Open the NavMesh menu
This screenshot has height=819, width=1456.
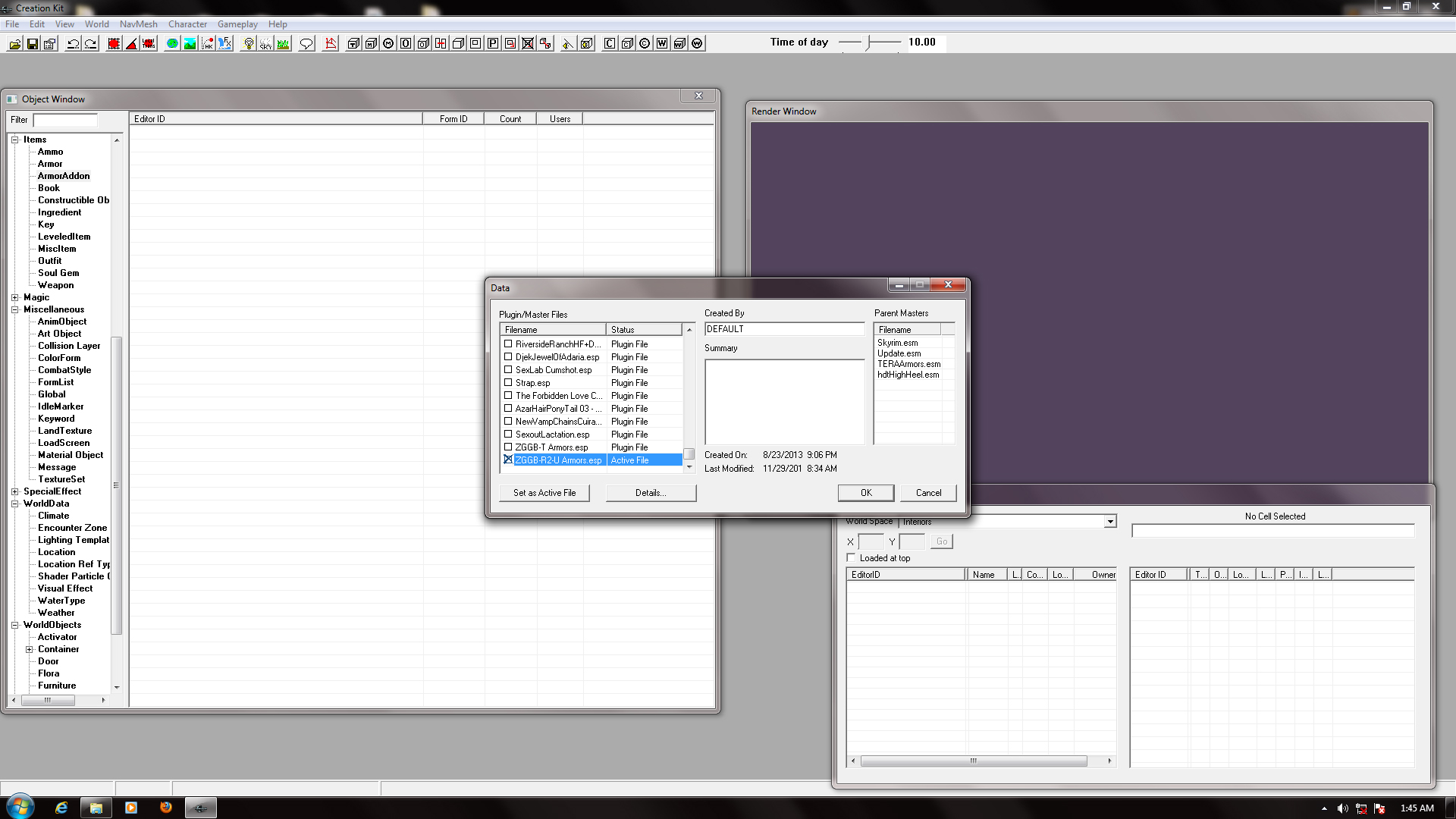coord(138,24)
